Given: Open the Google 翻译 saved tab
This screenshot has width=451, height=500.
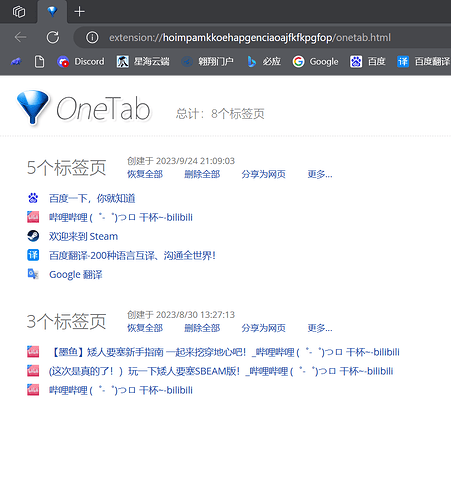Looking at the screenshot, I should pyautogui.click(x=76, y=275).
